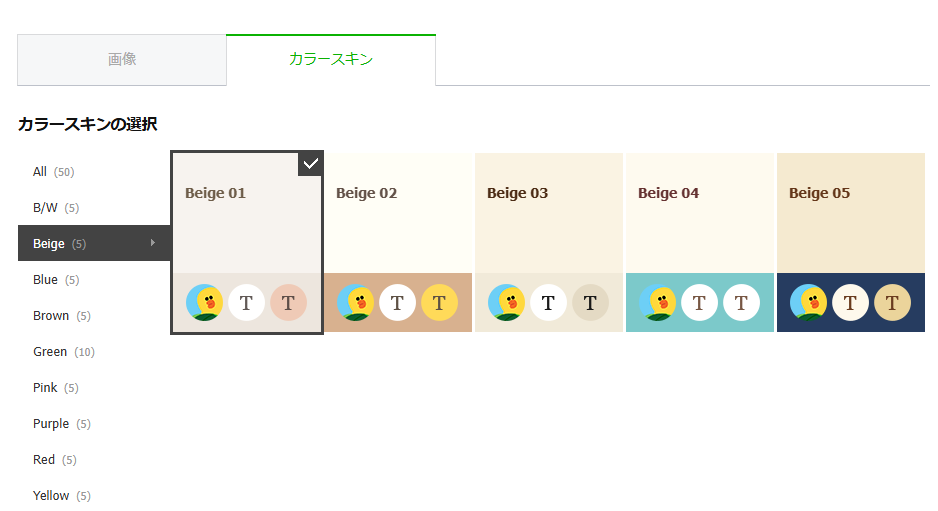Select the カラースキン tab

tap(331, 59)
